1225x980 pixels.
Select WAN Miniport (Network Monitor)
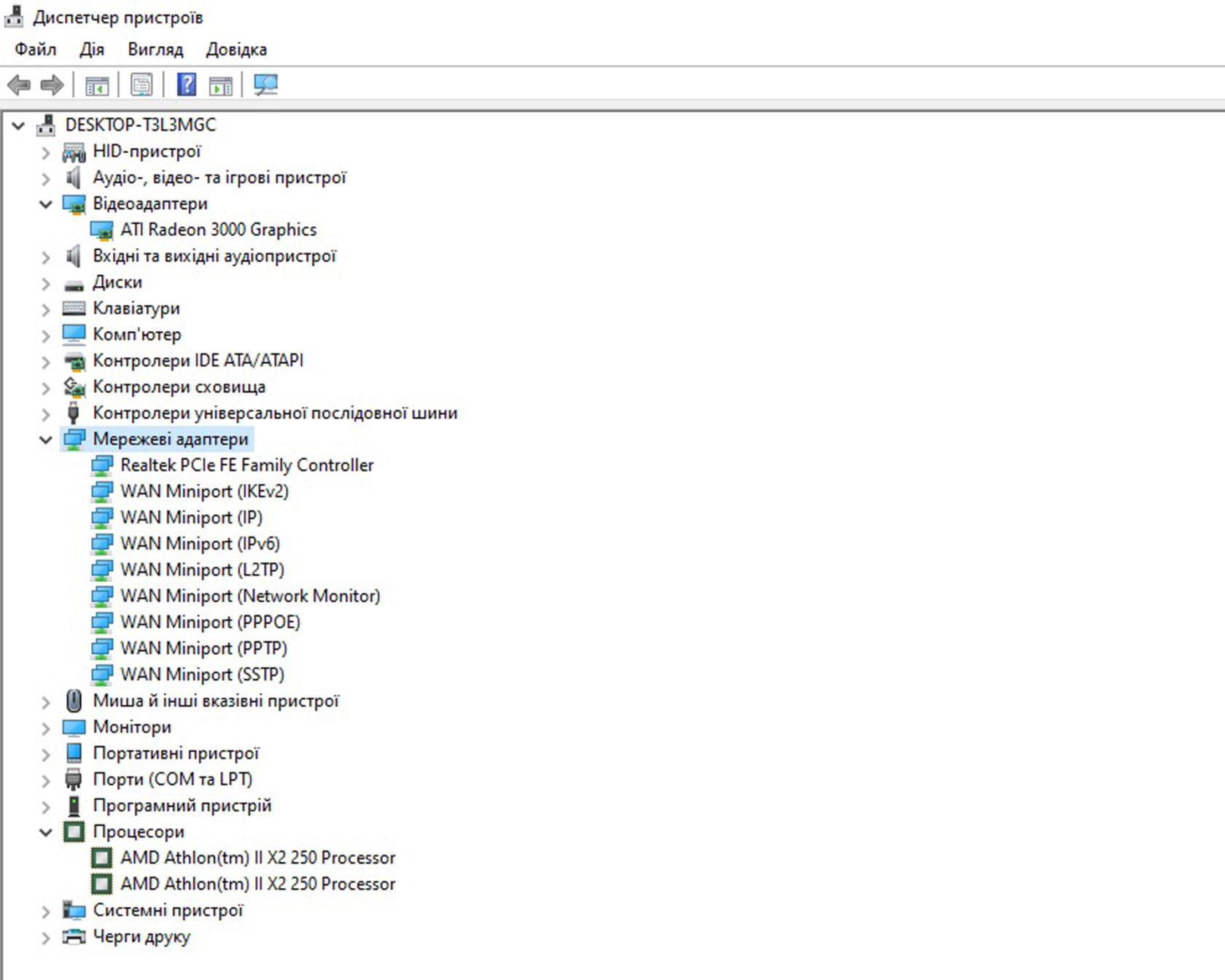coord(250,596)
